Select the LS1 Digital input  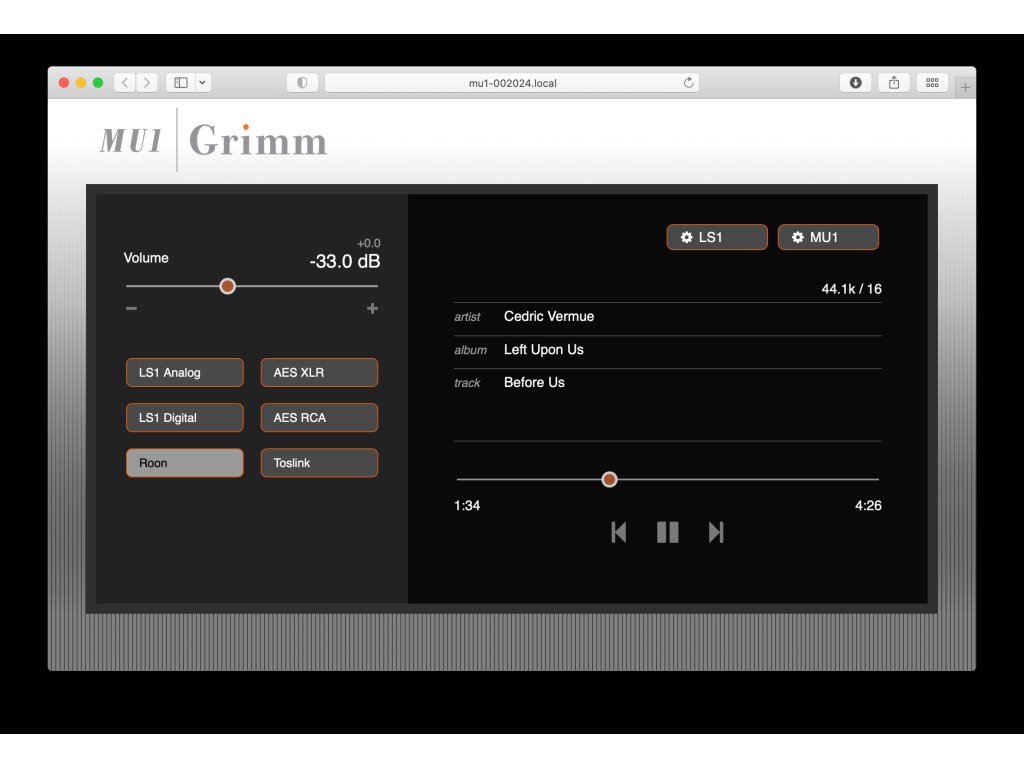[x=185, y=417]
